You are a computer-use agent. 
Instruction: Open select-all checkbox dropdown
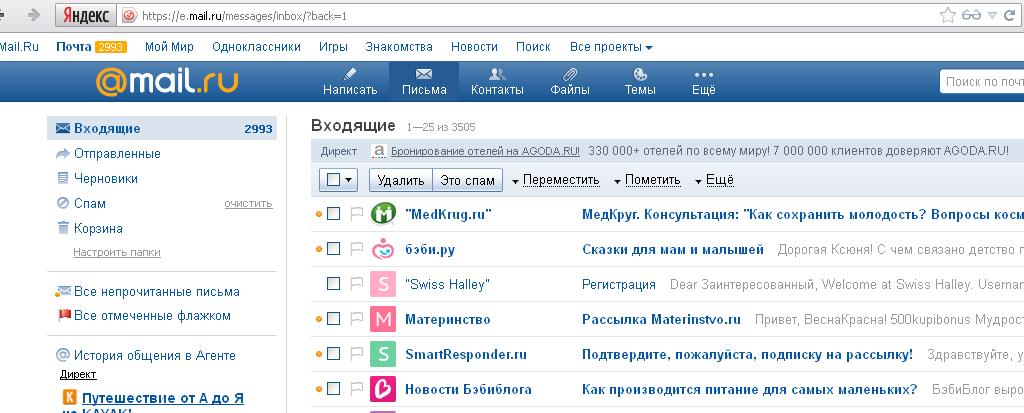[348, 180]
